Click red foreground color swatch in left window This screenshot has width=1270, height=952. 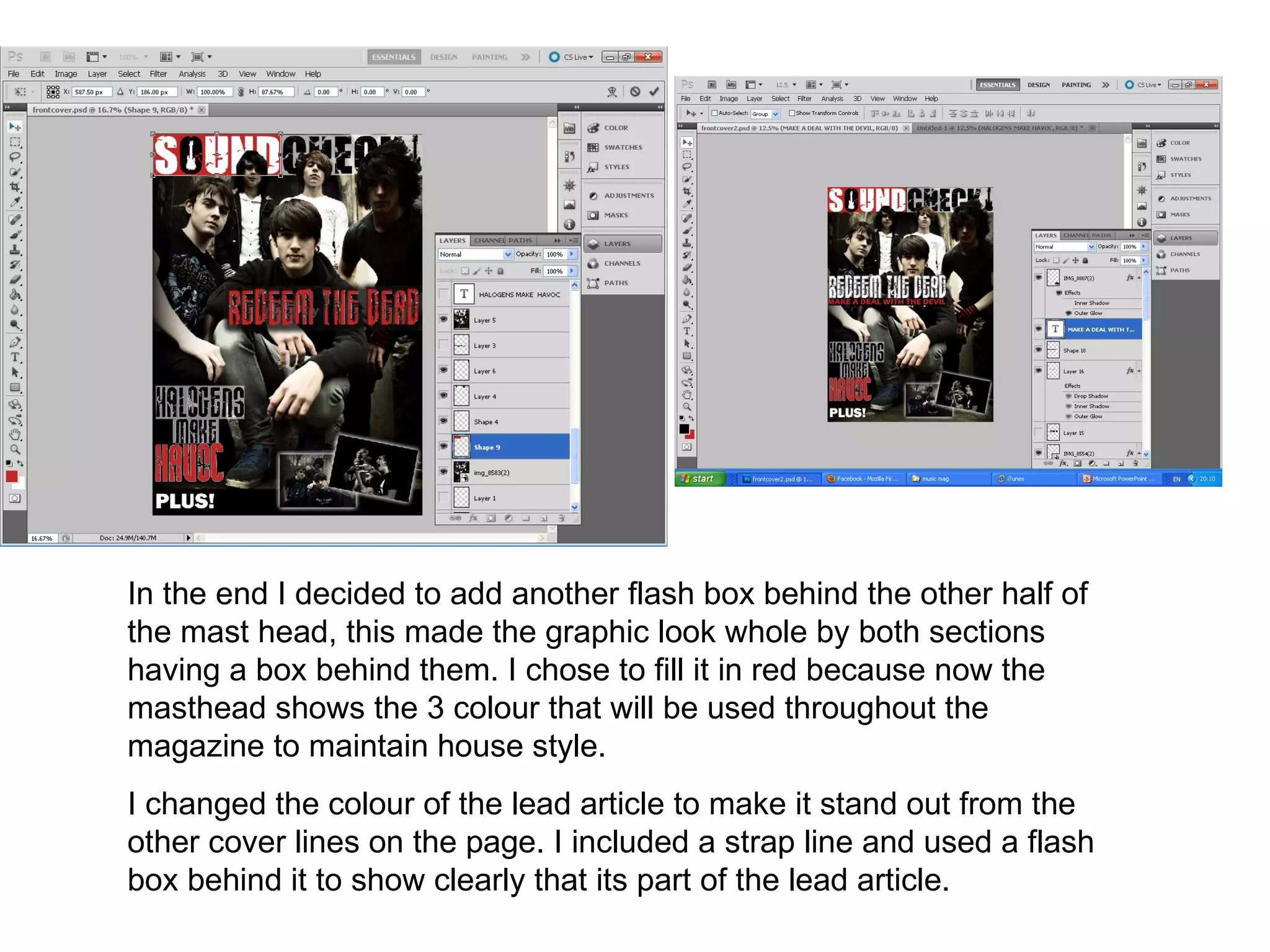coord(12,477)
